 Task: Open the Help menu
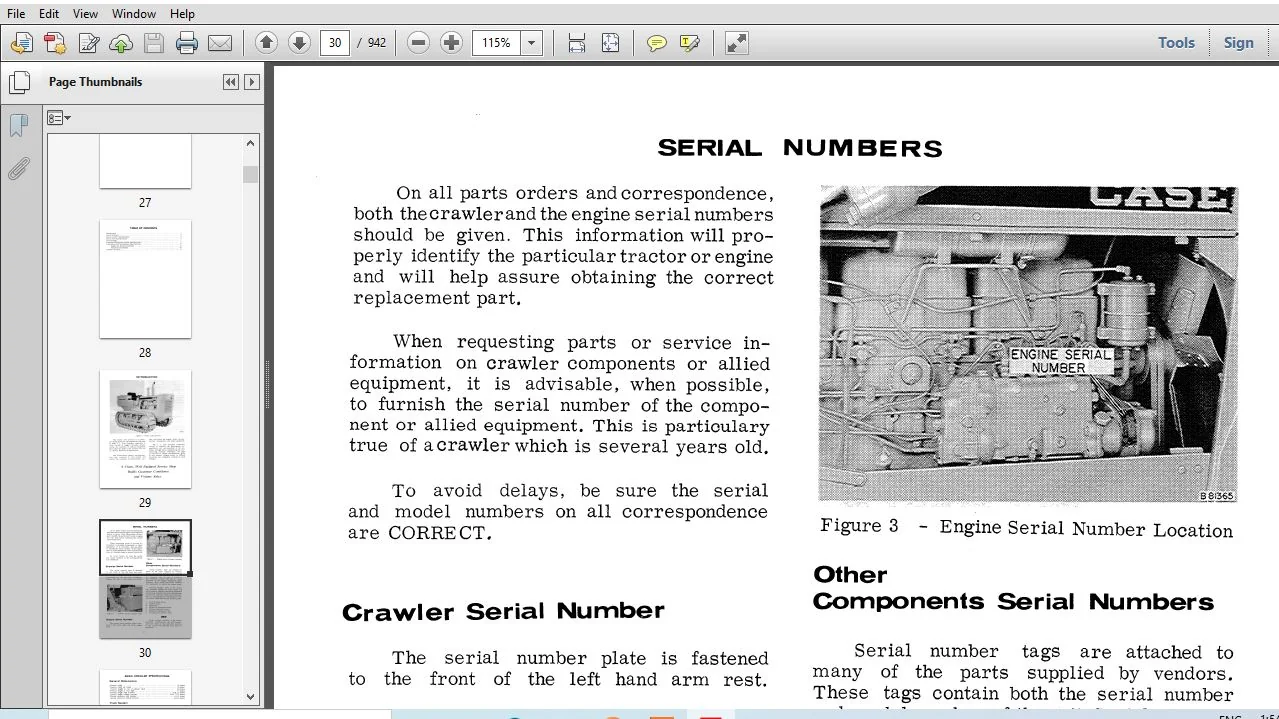coord(182,14)
